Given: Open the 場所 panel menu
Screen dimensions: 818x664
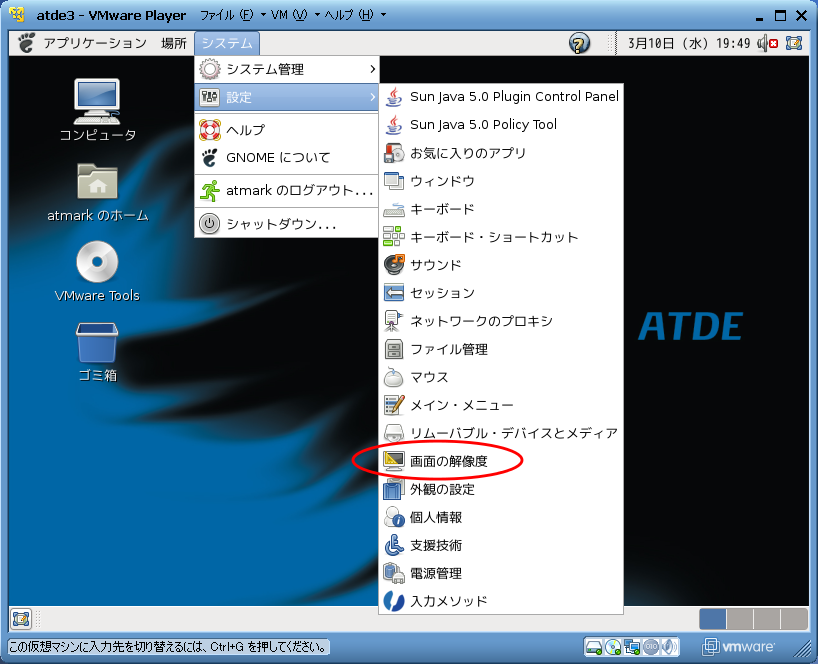Looking at the screenshot, I should coord(174,43).
